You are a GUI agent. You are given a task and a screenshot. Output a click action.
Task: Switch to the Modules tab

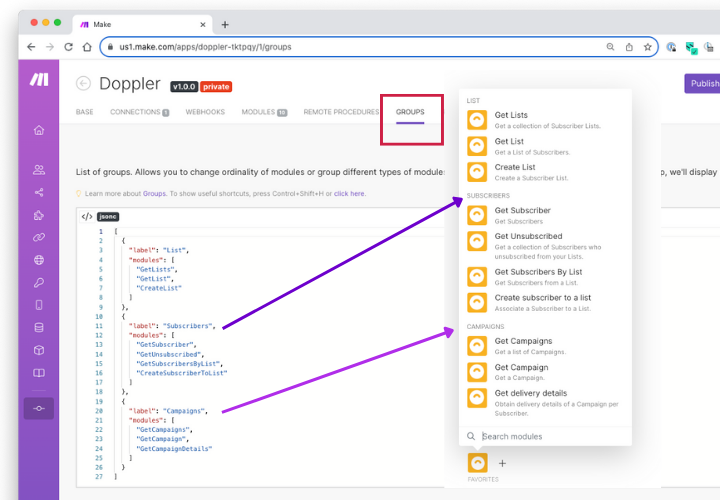coord(264,112)
